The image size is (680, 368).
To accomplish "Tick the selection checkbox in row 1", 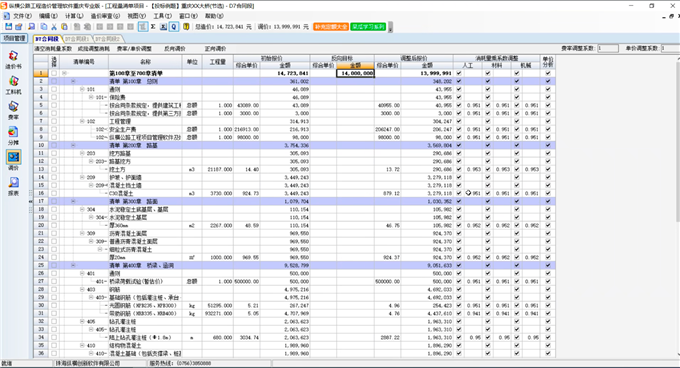I will [54, 73].
